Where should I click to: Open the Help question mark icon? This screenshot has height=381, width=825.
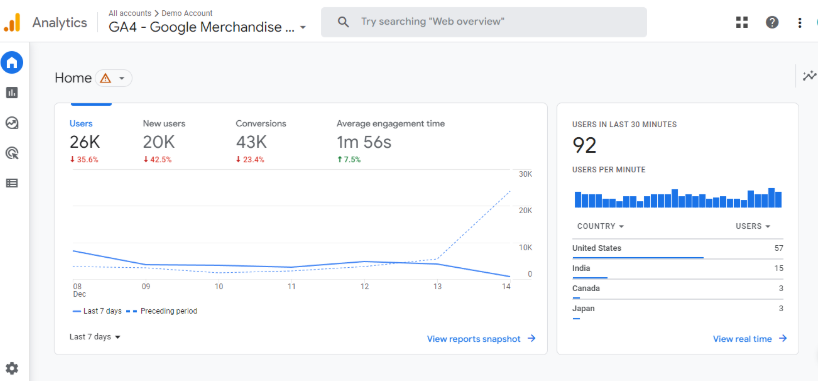point(772,22)
